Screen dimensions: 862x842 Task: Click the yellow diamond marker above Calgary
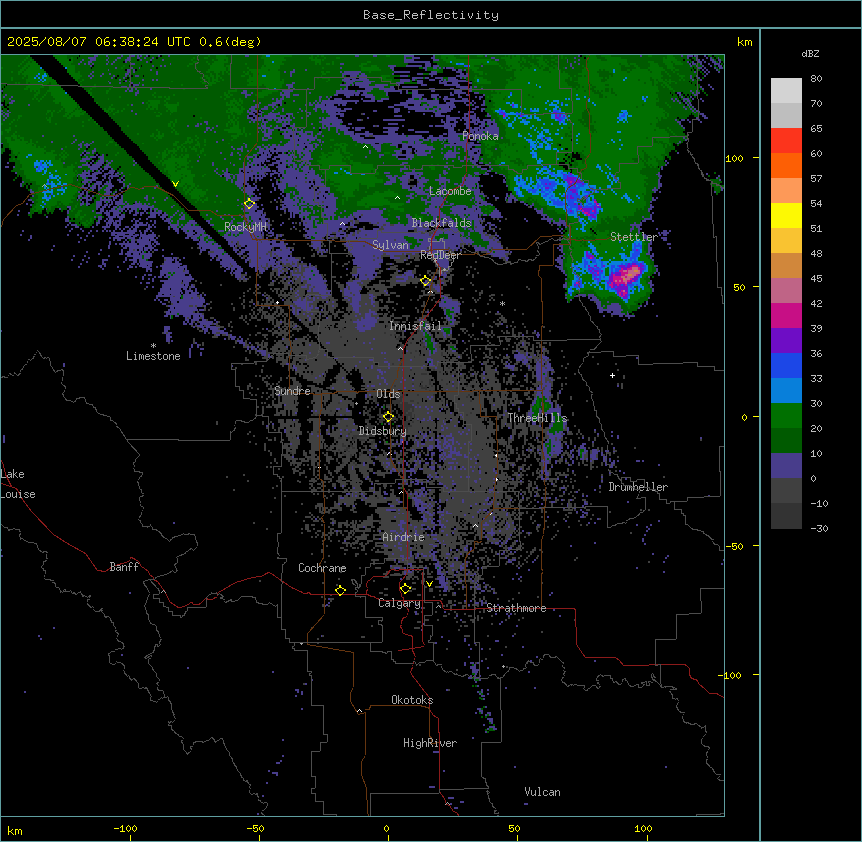coord(405,589)
